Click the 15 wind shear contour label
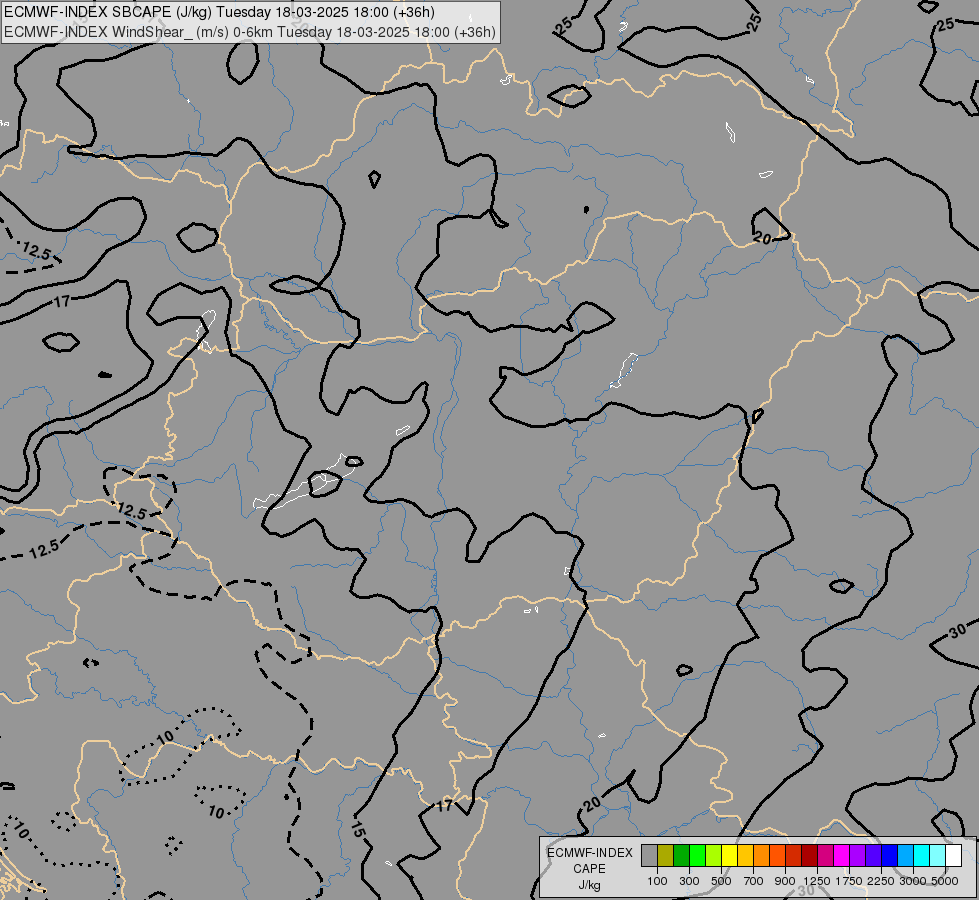This screenshot has width=979, height=900. pos(357,829)
